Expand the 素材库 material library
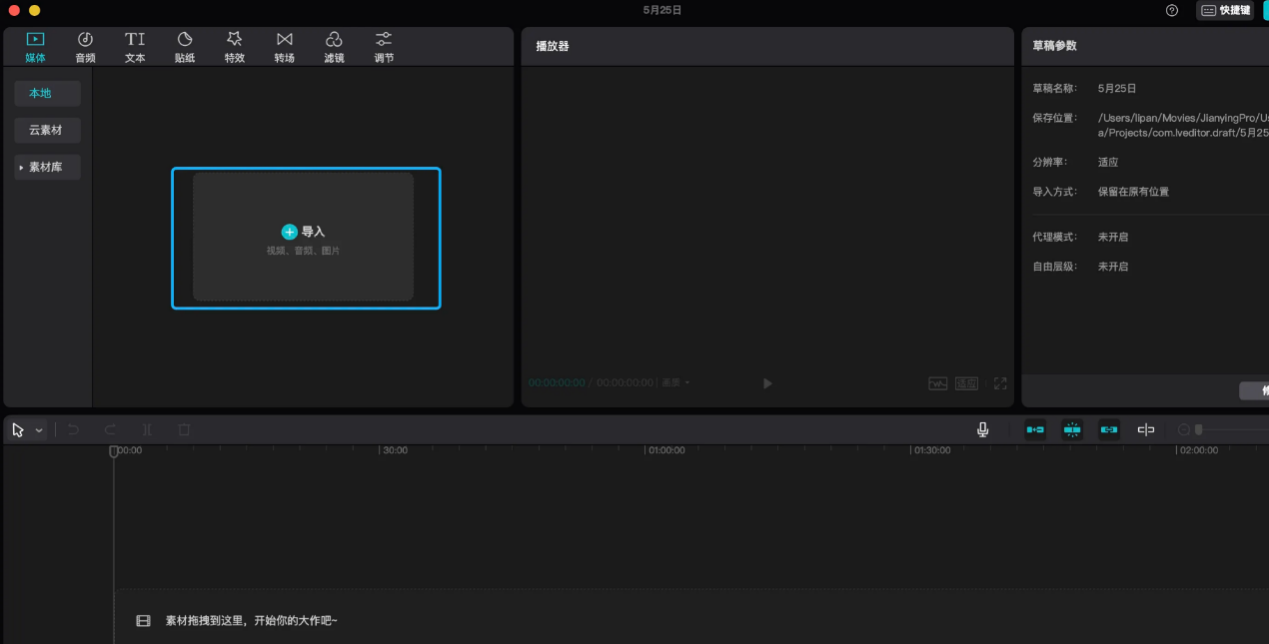This screenshot has width=1269, height=644. tap(47, 167)
